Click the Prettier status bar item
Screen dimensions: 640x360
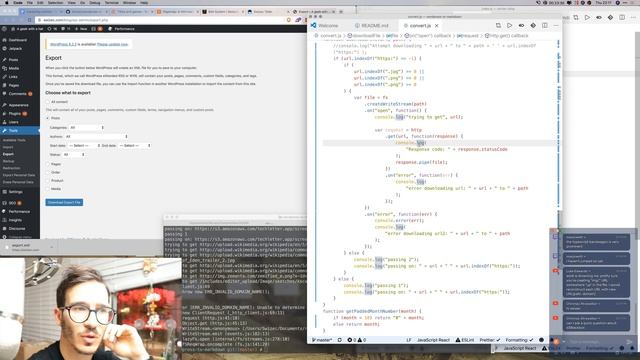pyautogui.click(x=489, y=340)
